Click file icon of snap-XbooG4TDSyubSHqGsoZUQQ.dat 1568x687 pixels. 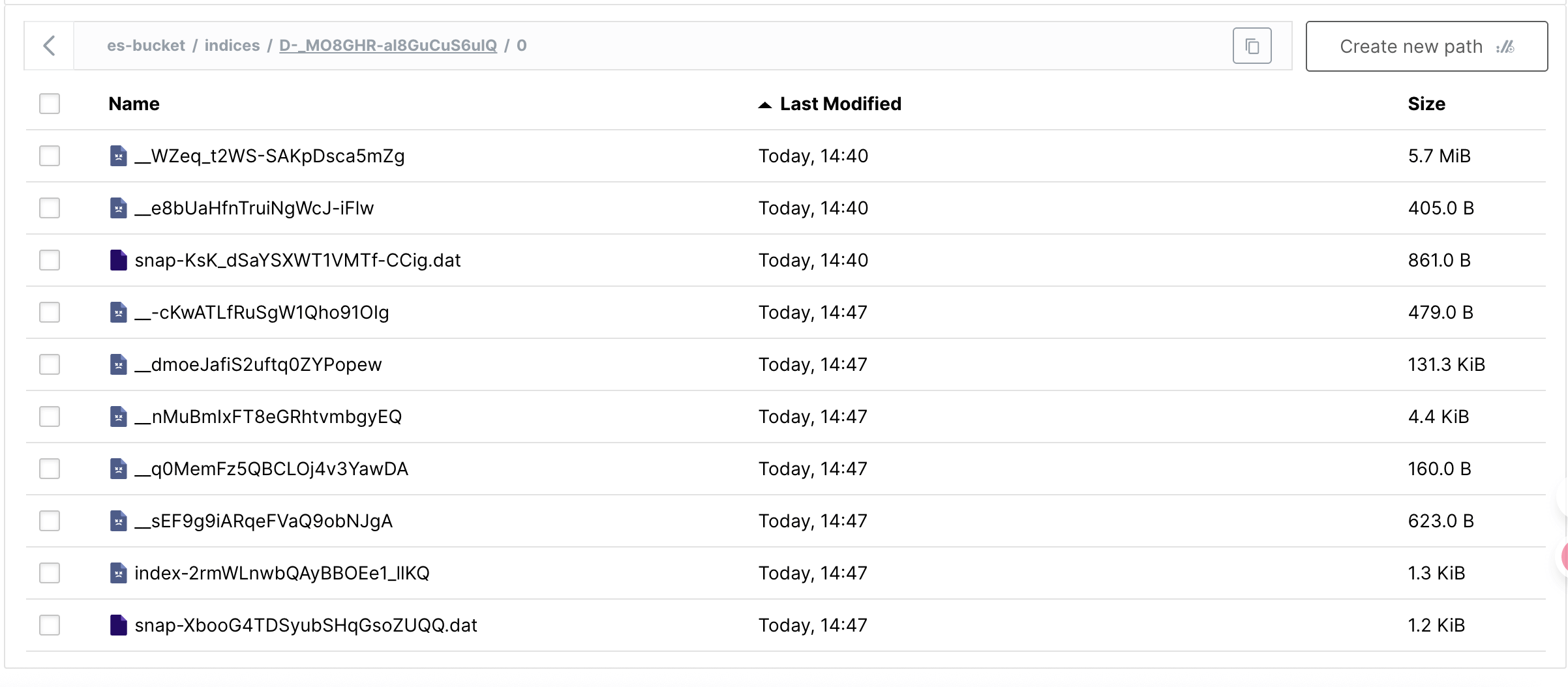[x=118, y=625]
